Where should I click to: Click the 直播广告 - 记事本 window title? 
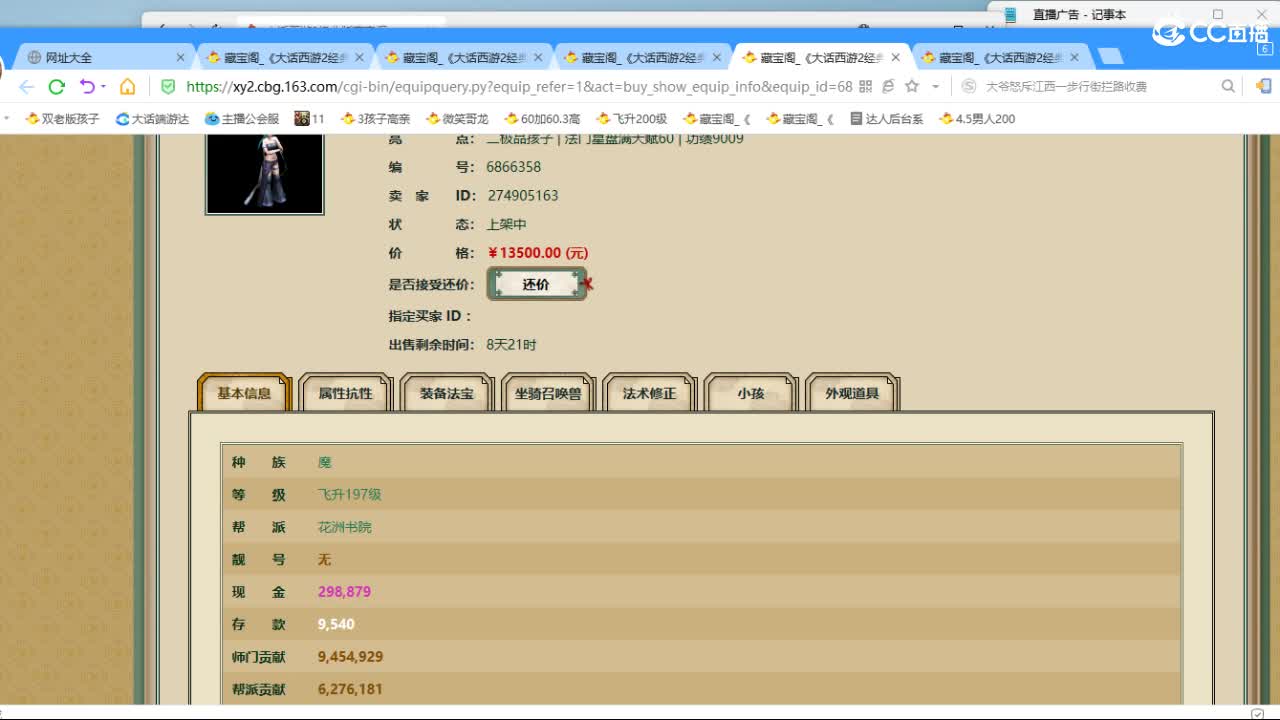1079,15
